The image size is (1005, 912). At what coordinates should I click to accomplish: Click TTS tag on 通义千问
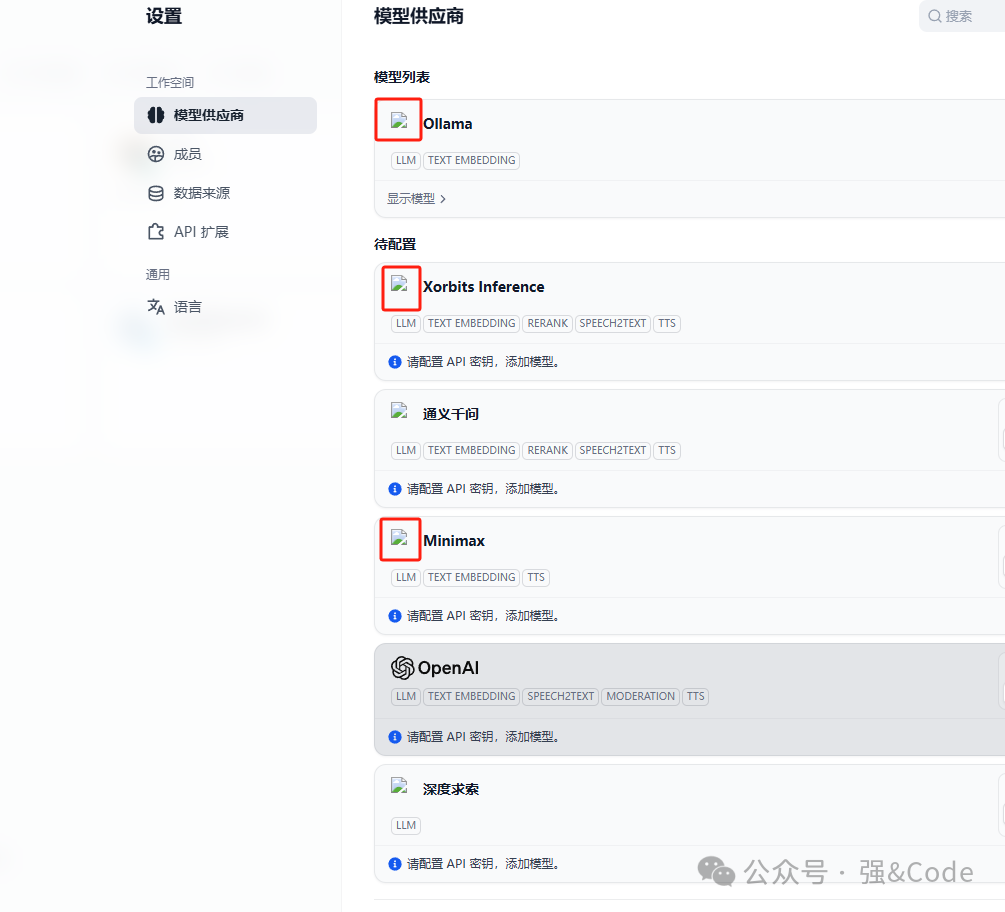[667, 451]
